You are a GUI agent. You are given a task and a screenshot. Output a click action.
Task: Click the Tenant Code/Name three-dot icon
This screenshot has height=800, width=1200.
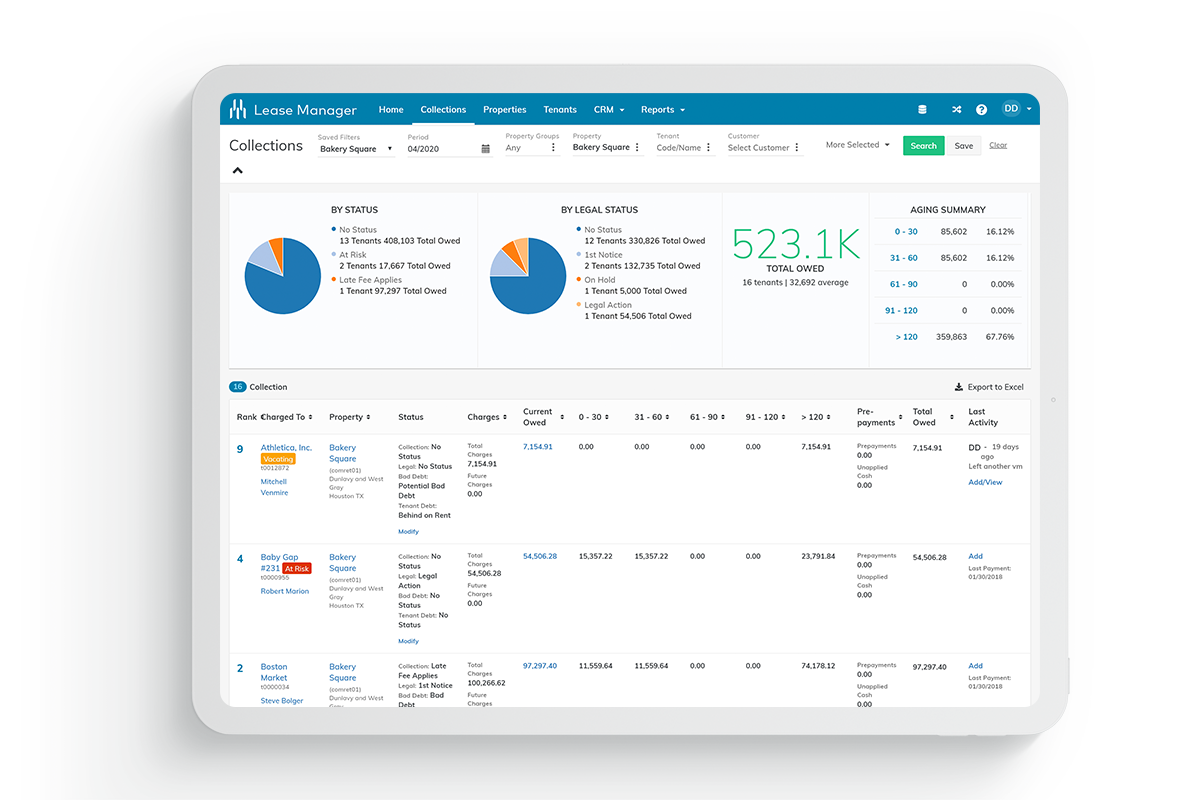pos(709,148)
